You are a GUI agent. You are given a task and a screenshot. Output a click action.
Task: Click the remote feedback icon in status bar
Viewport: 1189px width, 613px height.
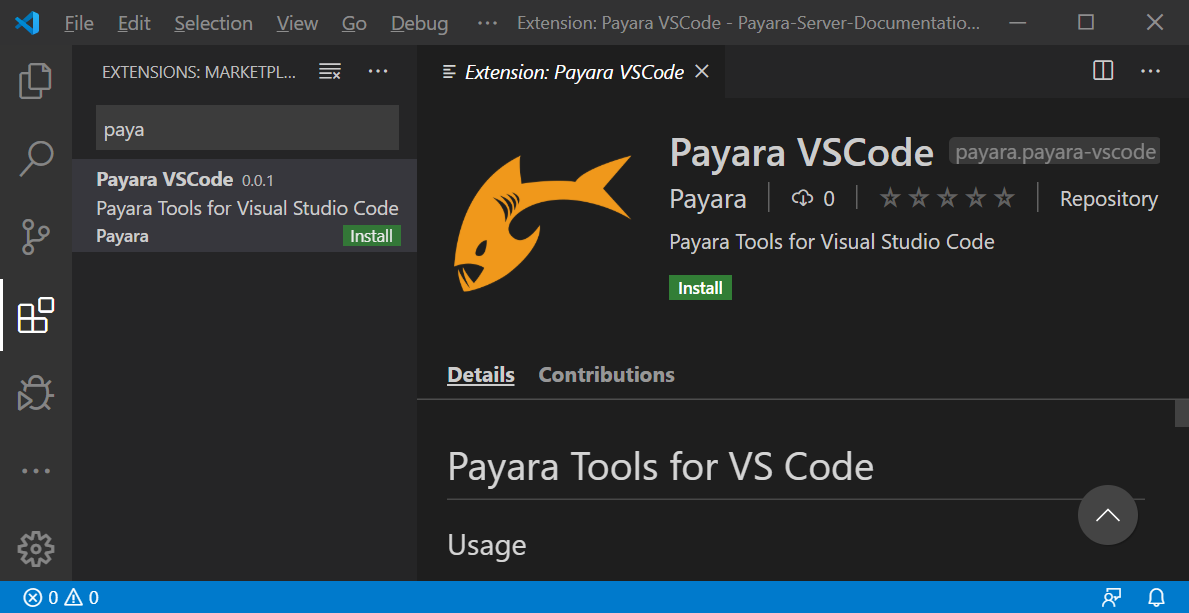1111,596
